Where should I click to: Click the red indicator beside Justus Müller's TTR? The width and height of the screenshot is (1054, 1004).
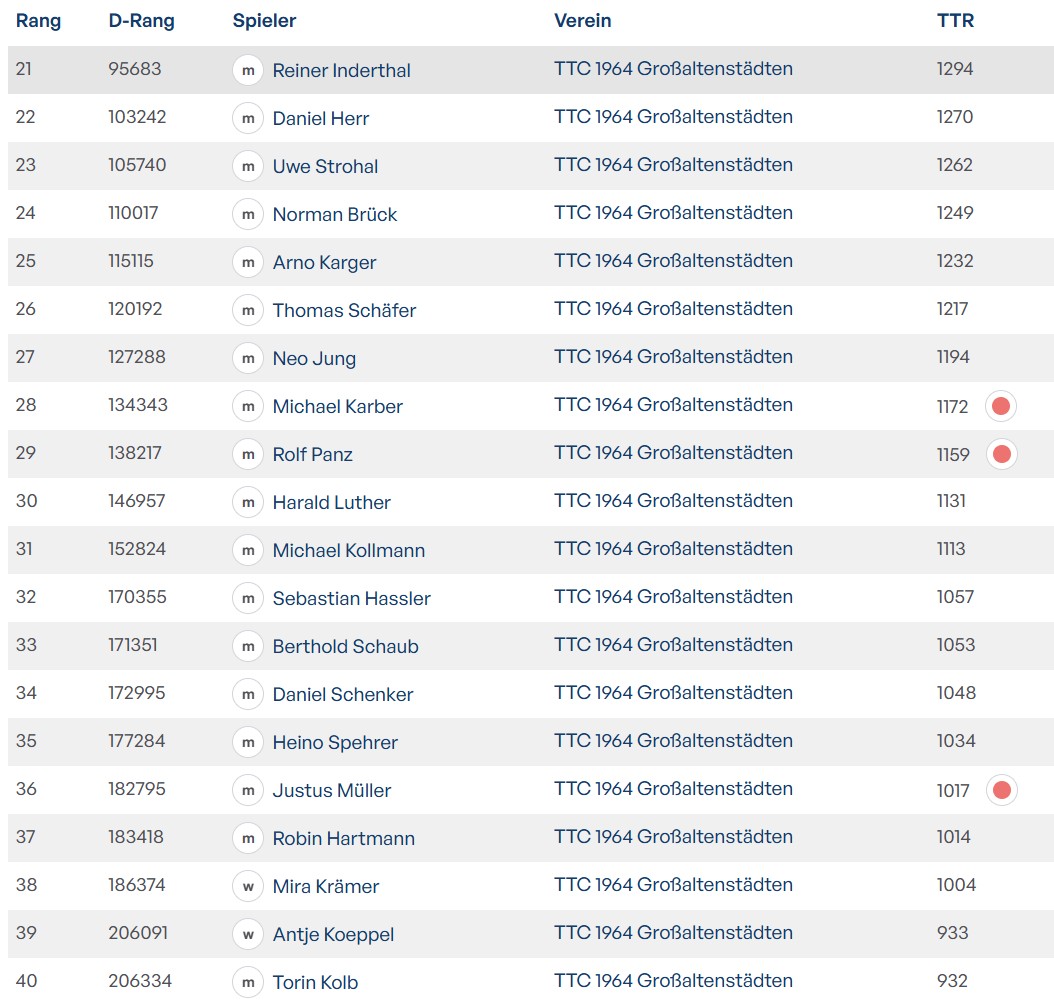click(x=1001, y=790)
